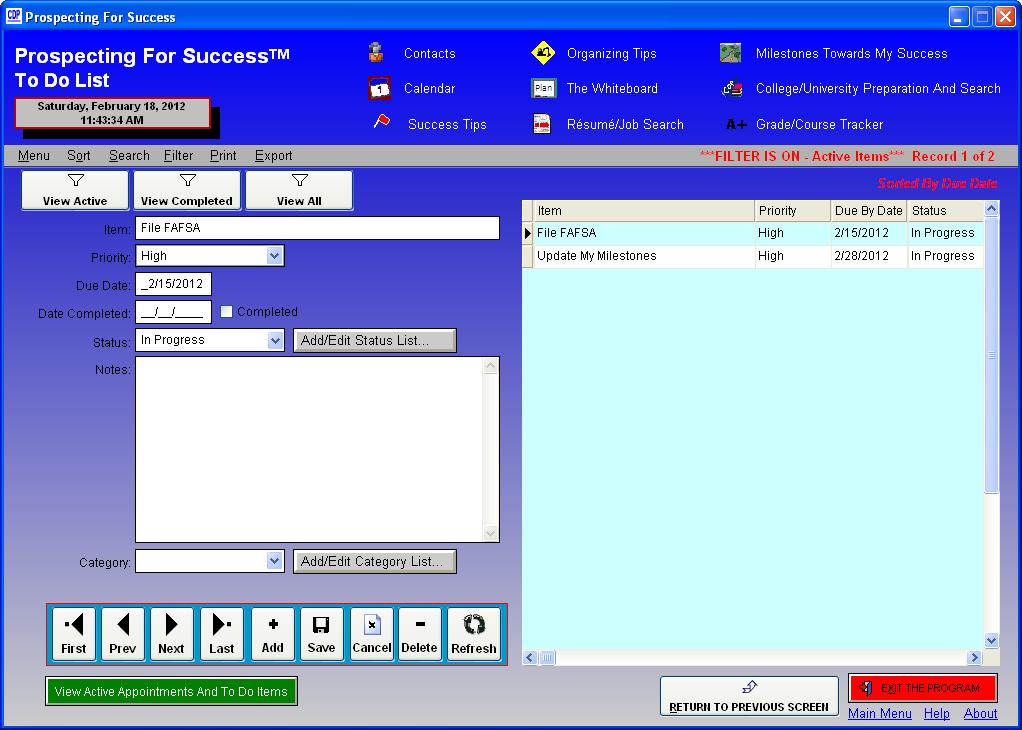Click the Organizing Tips icon
Image resolution: width=1022 pixels, height=730 pixels.
(543, 53)
